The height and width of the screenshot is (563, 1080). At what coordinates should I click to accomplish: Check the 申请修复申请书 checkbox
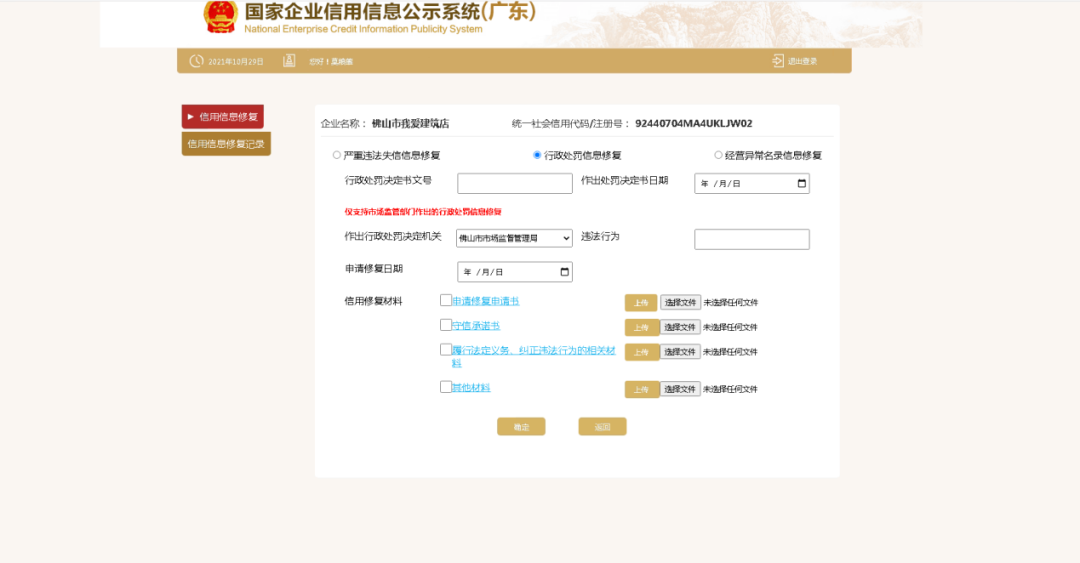click(x=446, y=300)
